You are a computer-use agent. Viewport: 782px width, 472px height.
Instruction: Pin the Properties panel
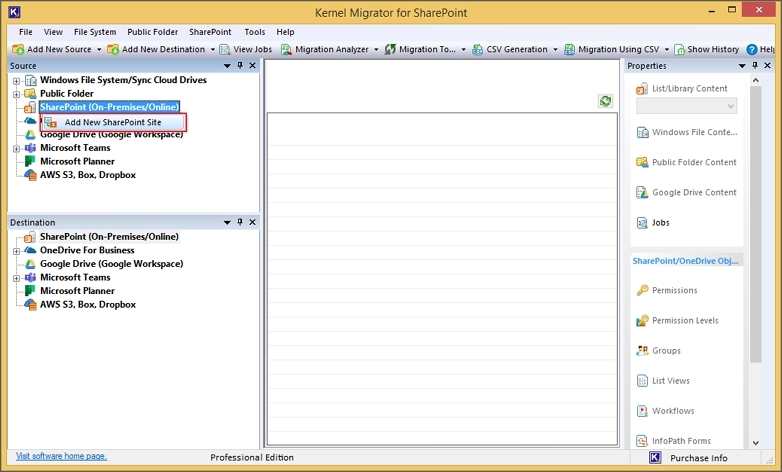point(755,65)
